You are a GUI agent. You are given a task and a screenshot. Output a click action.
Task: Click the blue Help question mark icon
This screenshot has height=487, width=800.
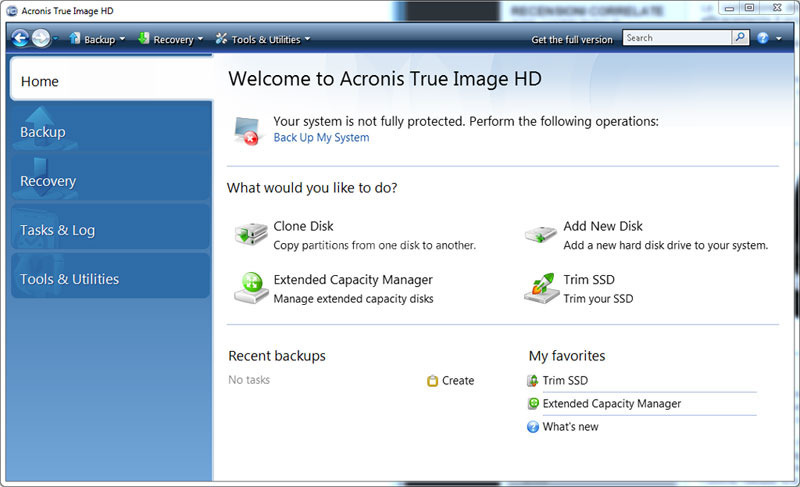[763, 38]
